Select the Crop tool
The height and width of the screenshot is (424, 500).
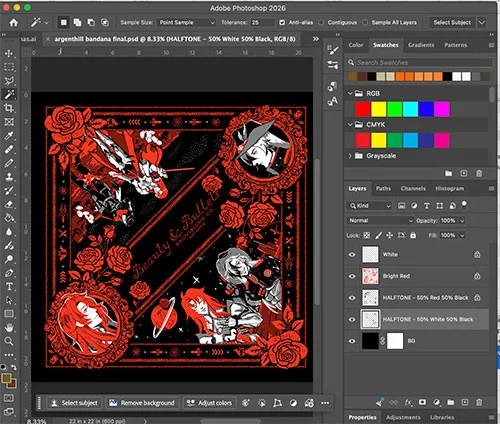coord(9,108)
